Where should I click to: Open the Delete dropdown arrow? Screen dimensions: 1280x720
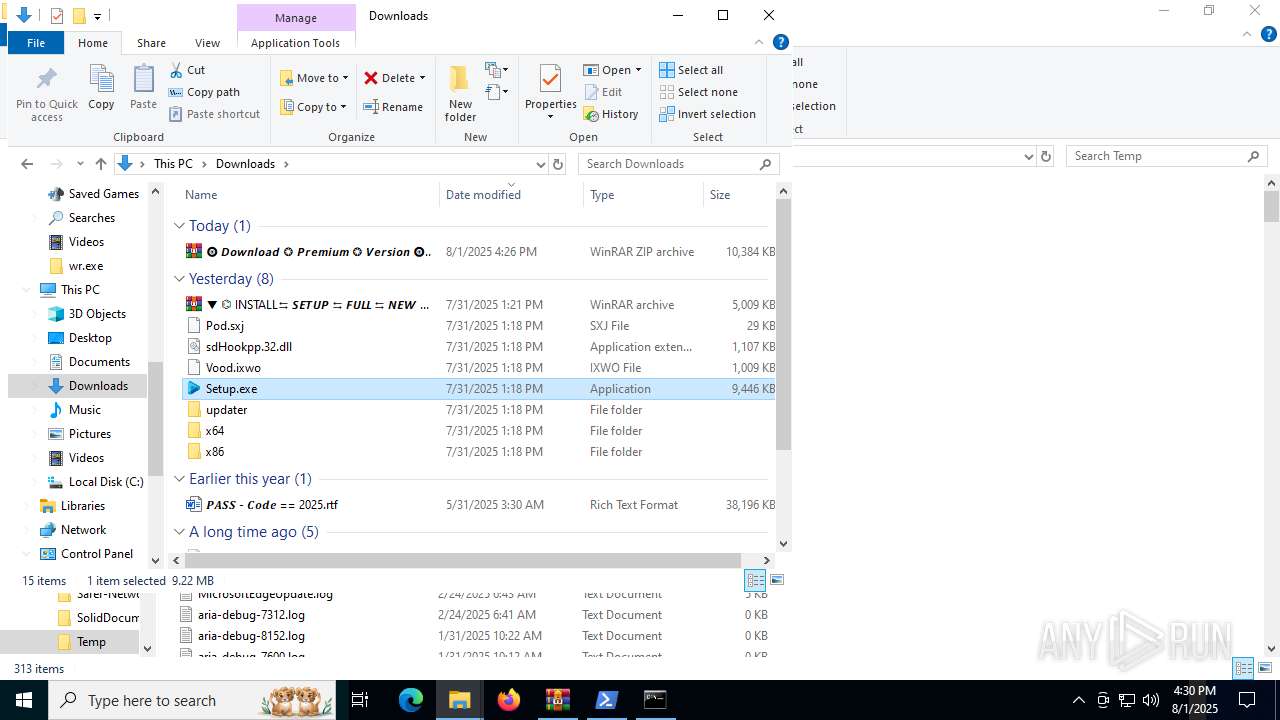click(x=422, y=78)
